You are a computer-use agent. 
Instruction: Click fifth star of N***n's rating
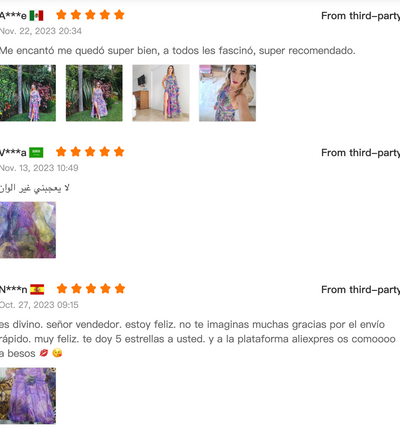120,289
